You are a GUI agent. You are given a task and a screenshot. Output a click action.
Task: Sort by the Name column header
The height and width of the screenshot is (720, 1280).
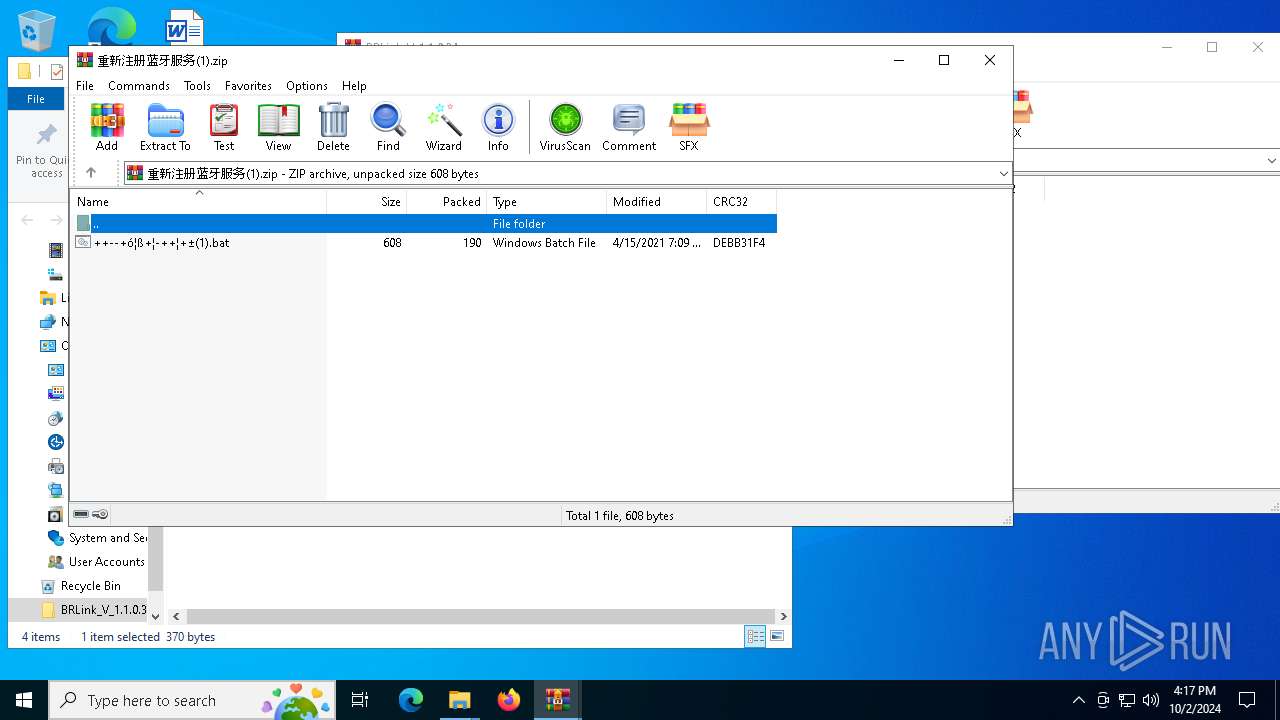[198, 202]
